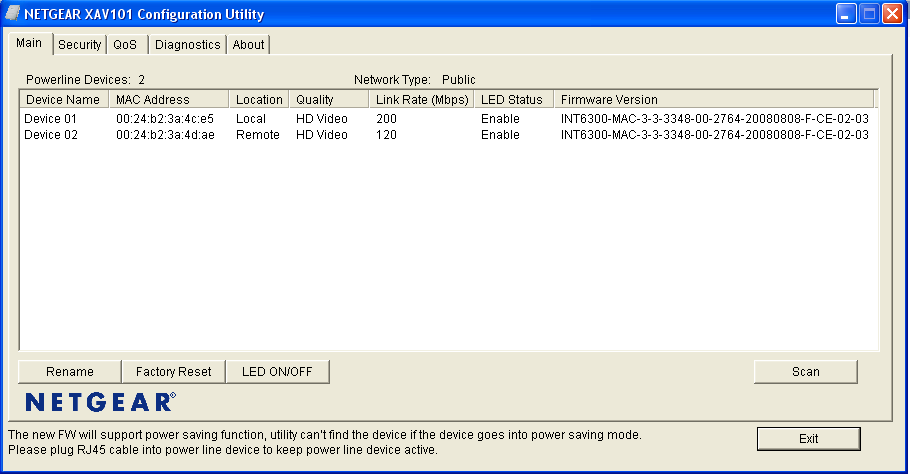This screenshot has height=474, width=910.
Task: Click the Powerline Devices count label
Action: tap(85, 80)
